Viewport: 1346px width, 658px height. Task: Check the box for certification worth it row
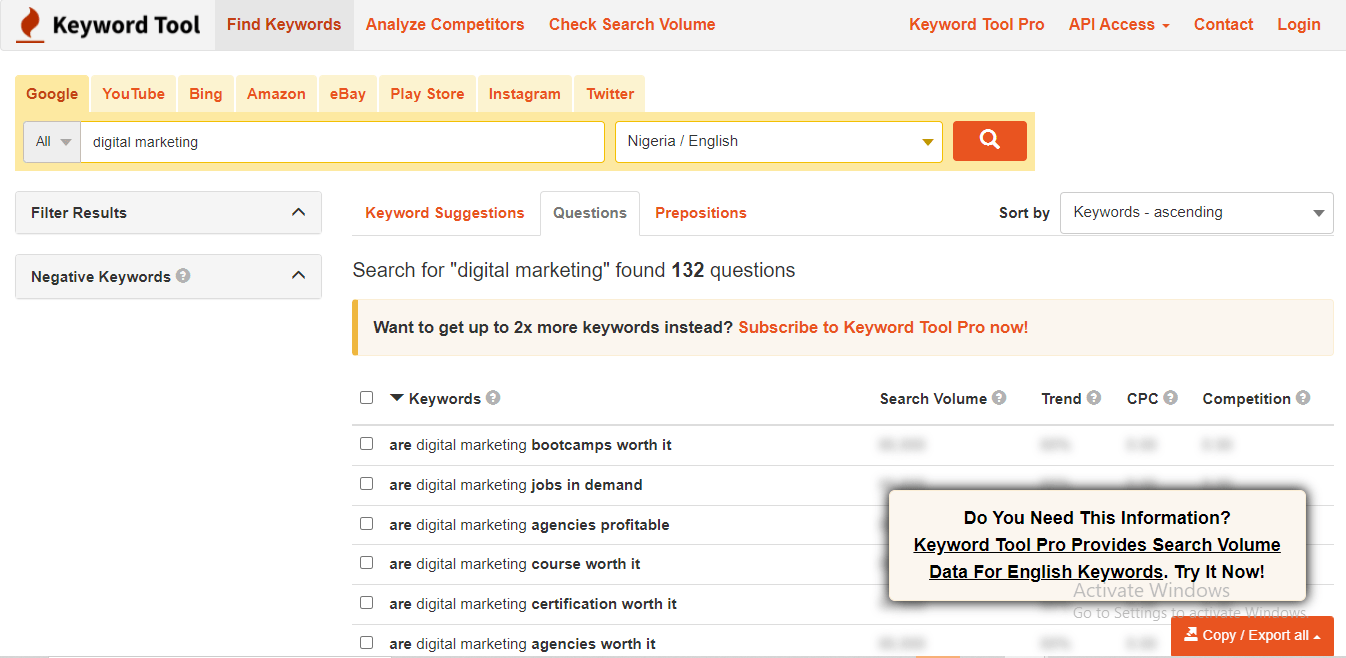point(366,602)
